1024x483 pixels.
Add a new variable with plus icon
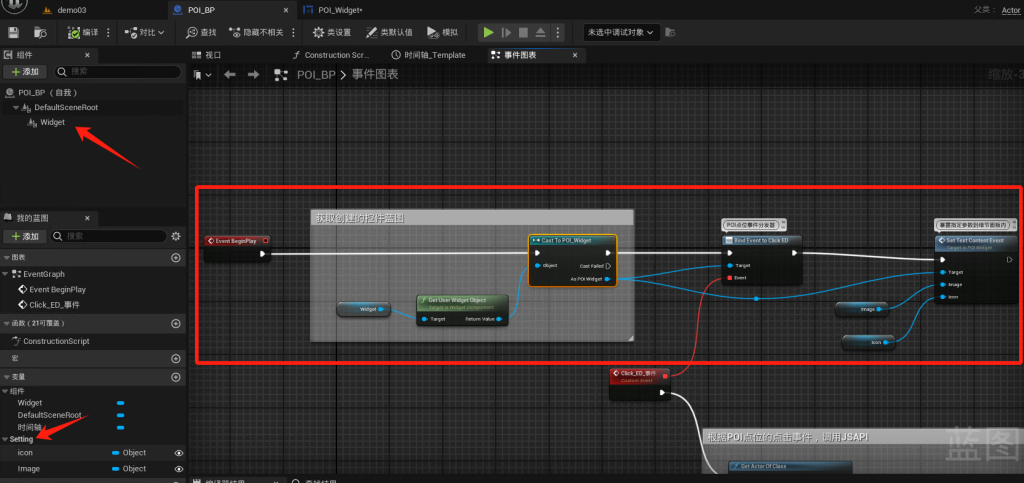click(x=176, y=374)
